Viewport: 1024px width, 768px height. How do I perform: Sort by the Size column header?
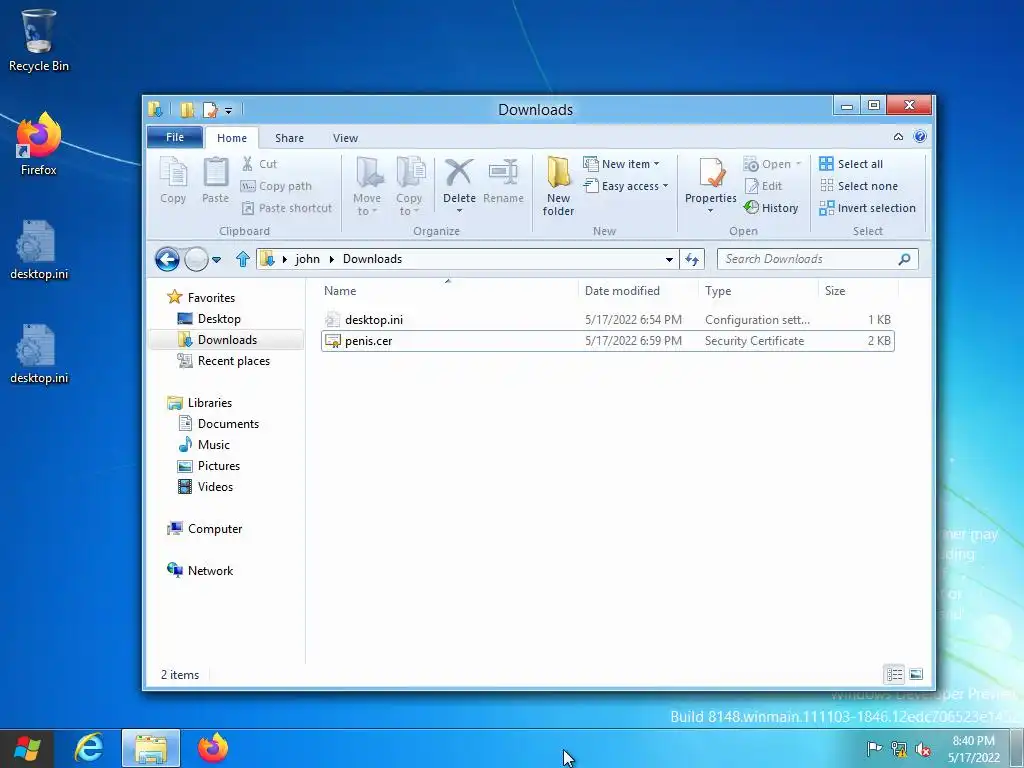858,291
